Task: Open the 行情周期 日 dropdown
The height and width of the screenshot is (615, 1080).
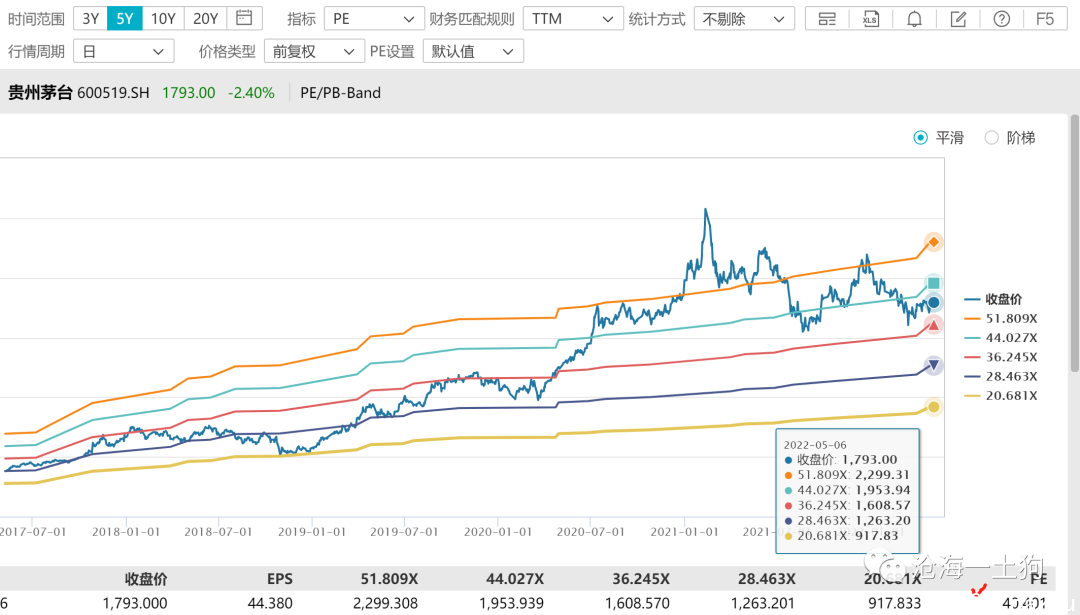Action: tap(124, 51)
